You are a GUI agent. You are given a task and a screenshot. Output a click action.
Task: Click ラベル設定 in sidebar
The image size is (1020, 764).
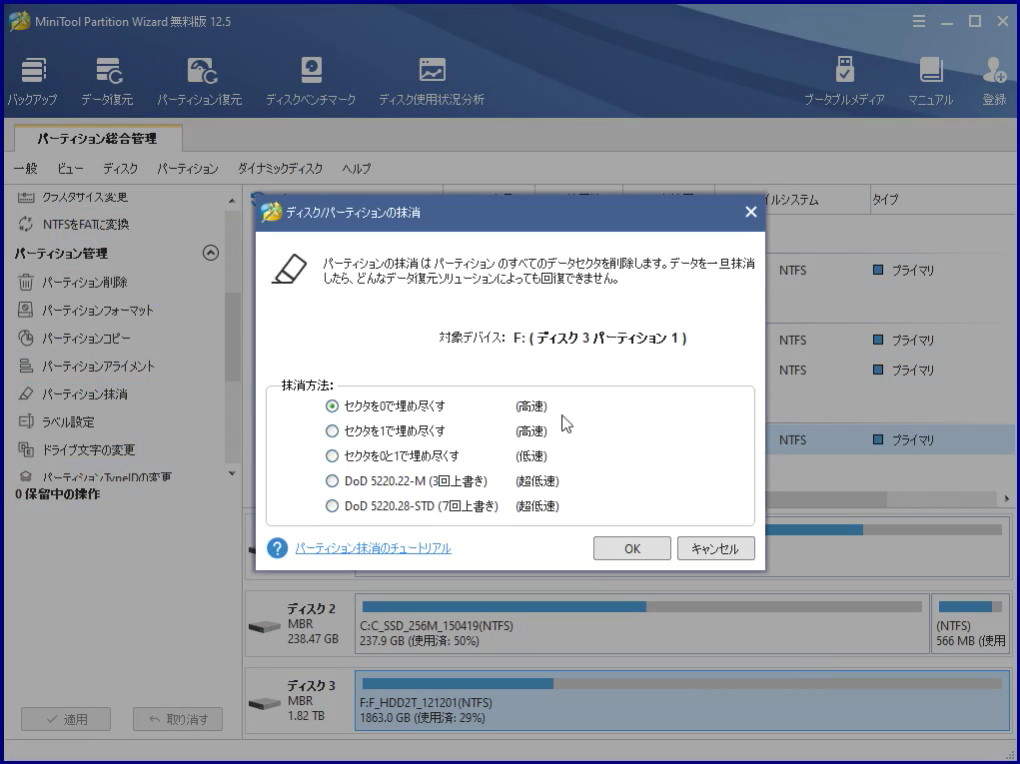[x=68, y=422]
